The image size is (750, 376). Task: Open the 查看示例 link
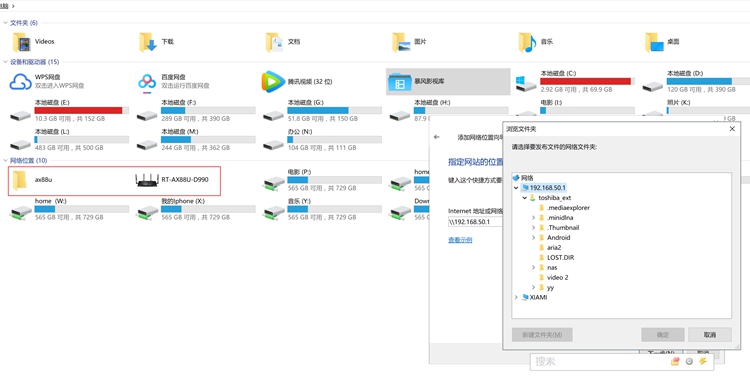click(460, 240)
